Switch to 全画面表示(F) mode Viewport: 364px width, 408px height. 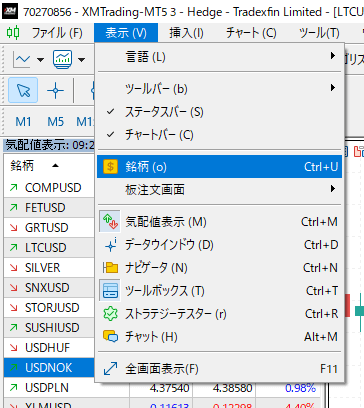220,369
